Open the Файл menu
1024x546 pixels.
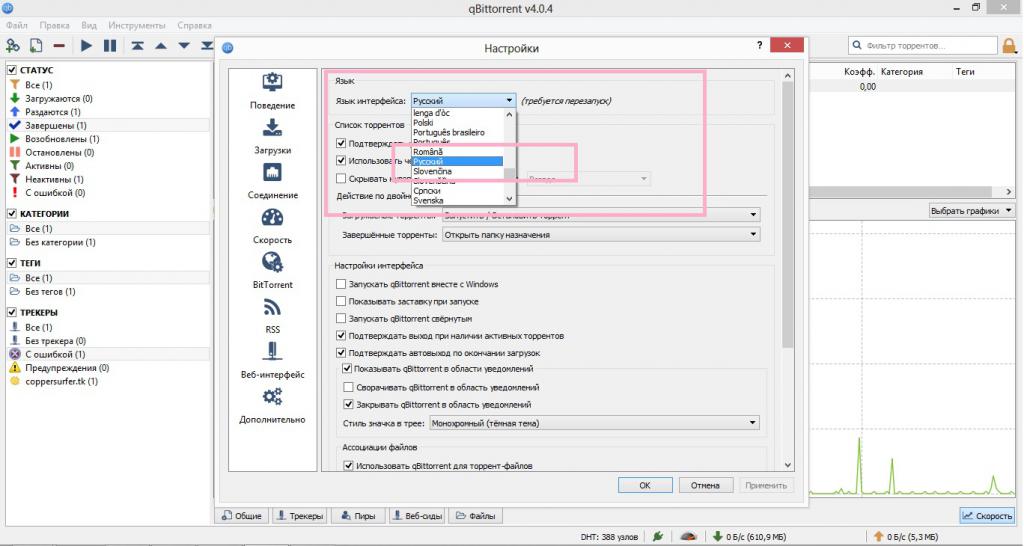pyautogui.click(x=16, y=25)
